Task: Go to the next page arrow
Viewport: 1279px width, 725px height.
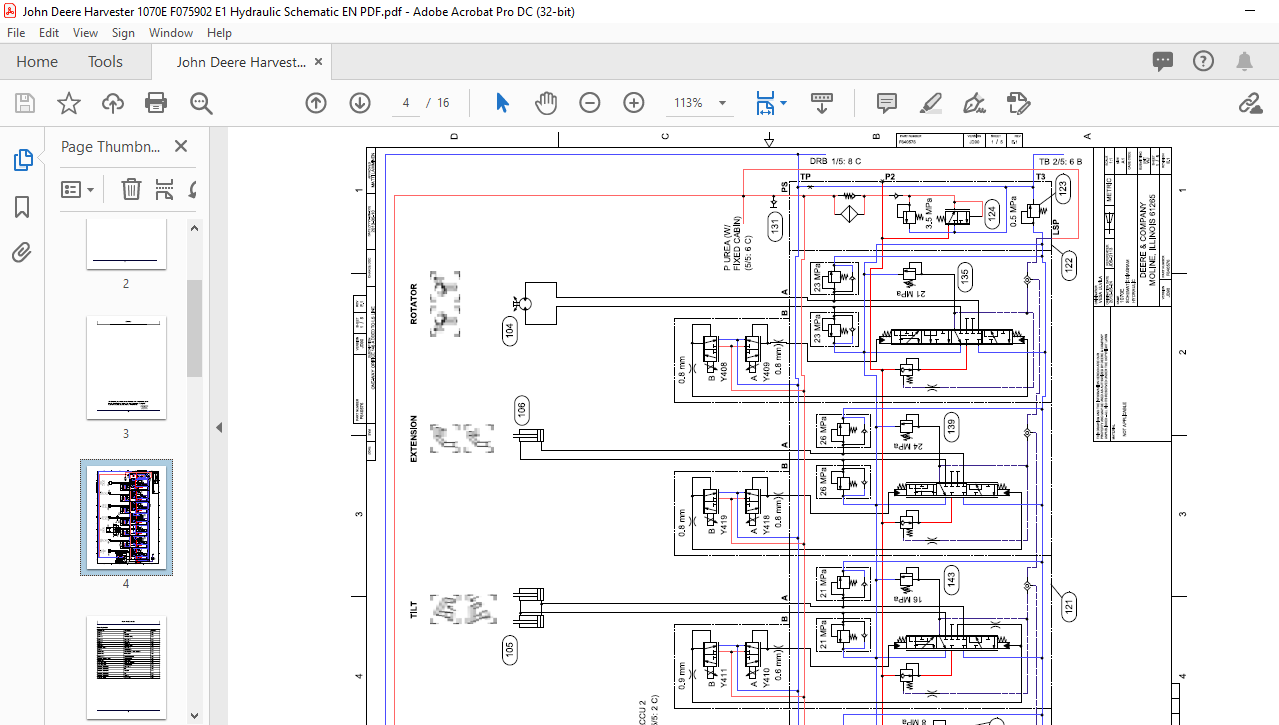Action: pos(360,103)
